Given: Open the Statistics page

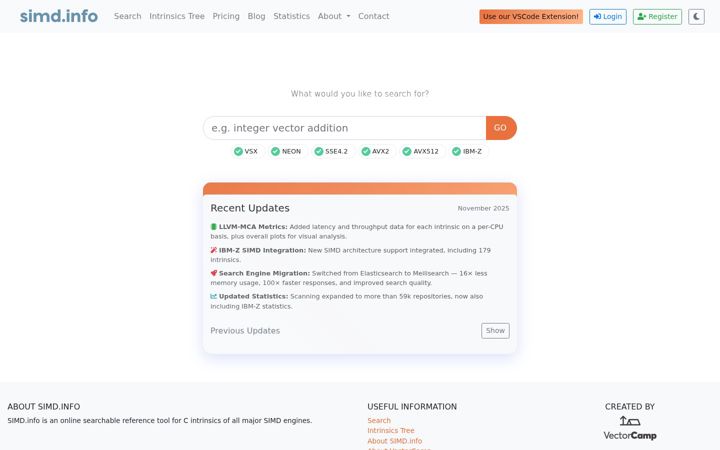Looking at the screenshot, I should [292, 16].
